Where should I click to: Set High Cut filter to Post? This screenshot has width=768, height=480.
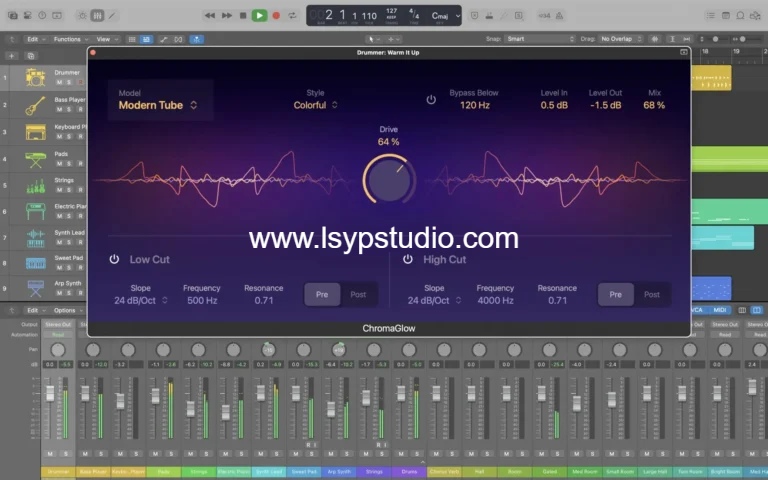(x=652, y=294)
